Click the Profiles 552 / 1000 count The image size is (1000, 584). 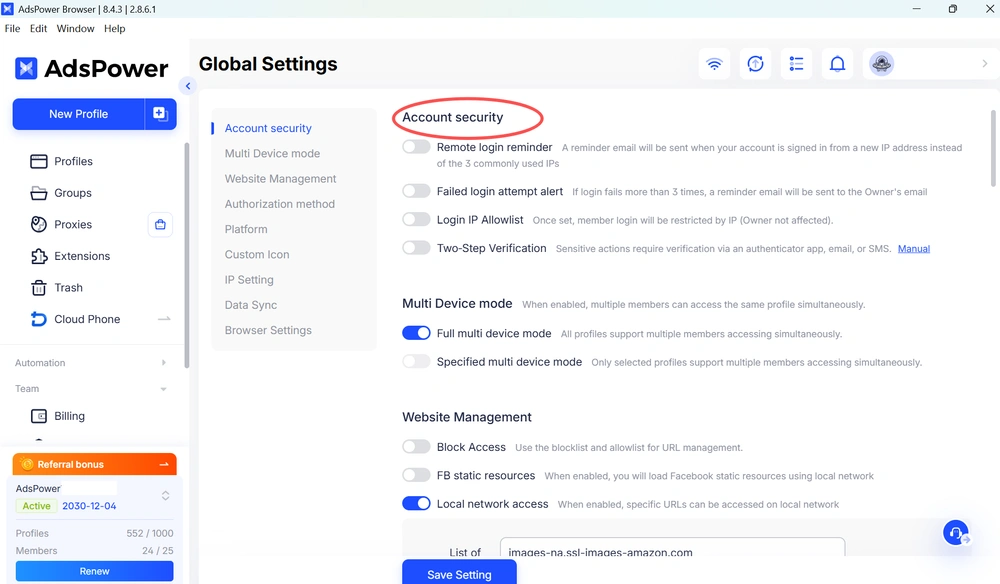click(149, 534)
